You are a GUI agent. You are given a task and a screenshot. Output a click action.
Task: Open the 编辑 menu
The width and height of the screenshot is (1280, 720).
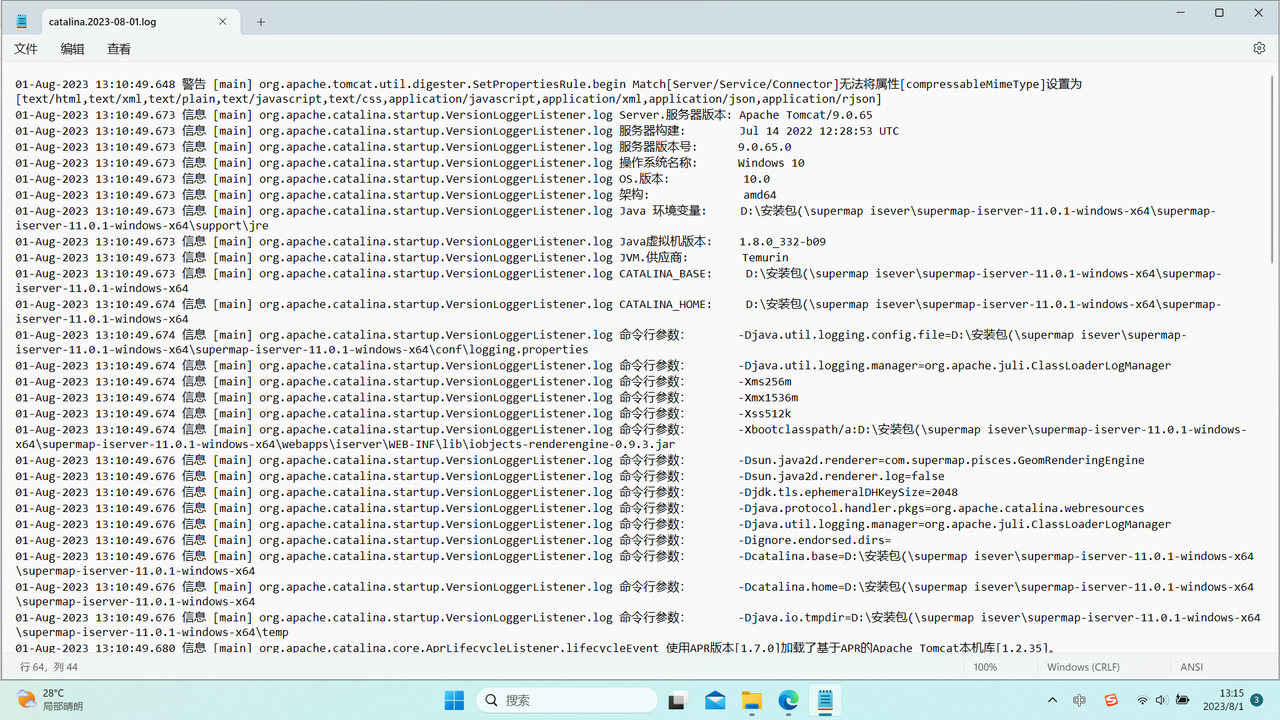tap(73, 48)
